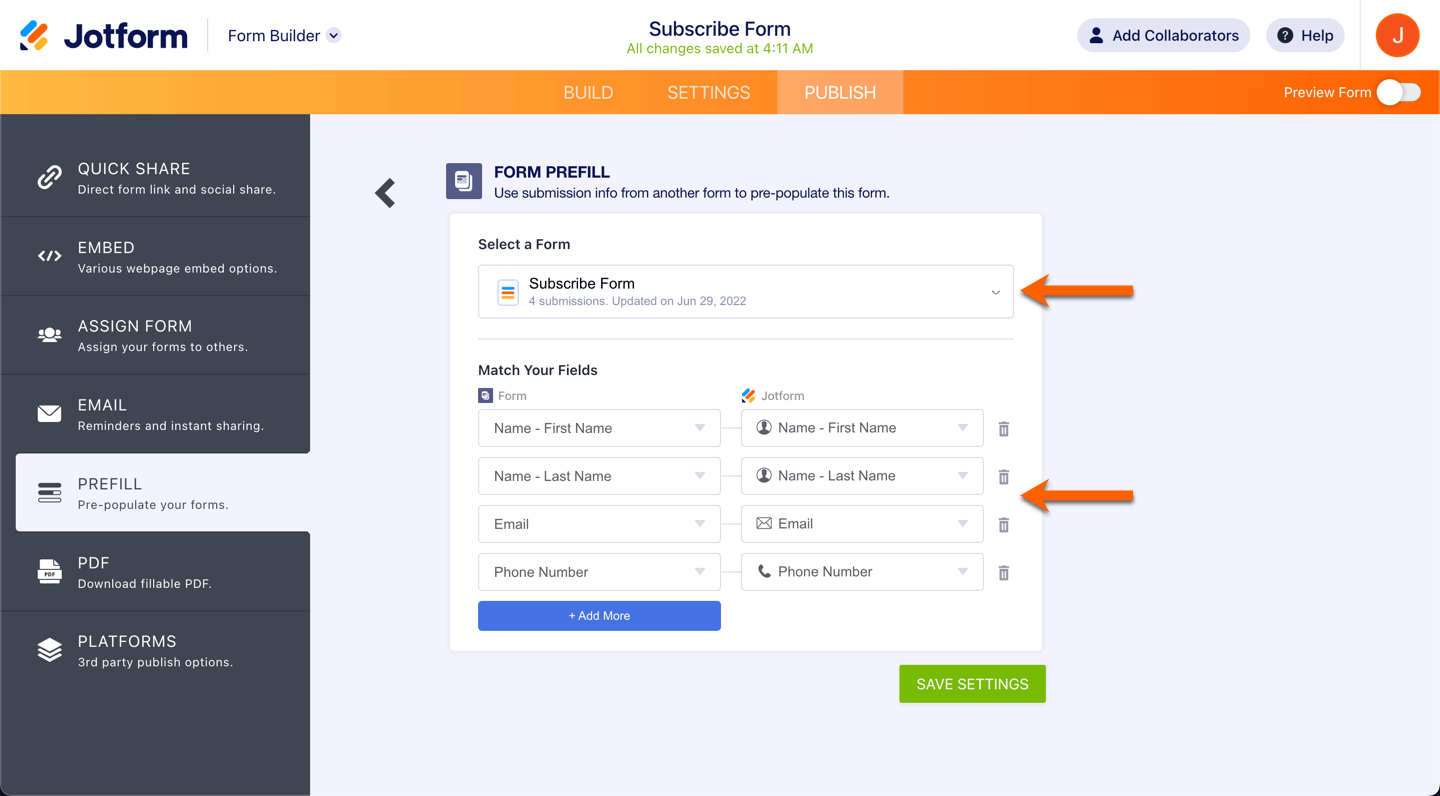Delete the Phone Number mapping with trash icon

[1004, 573]
